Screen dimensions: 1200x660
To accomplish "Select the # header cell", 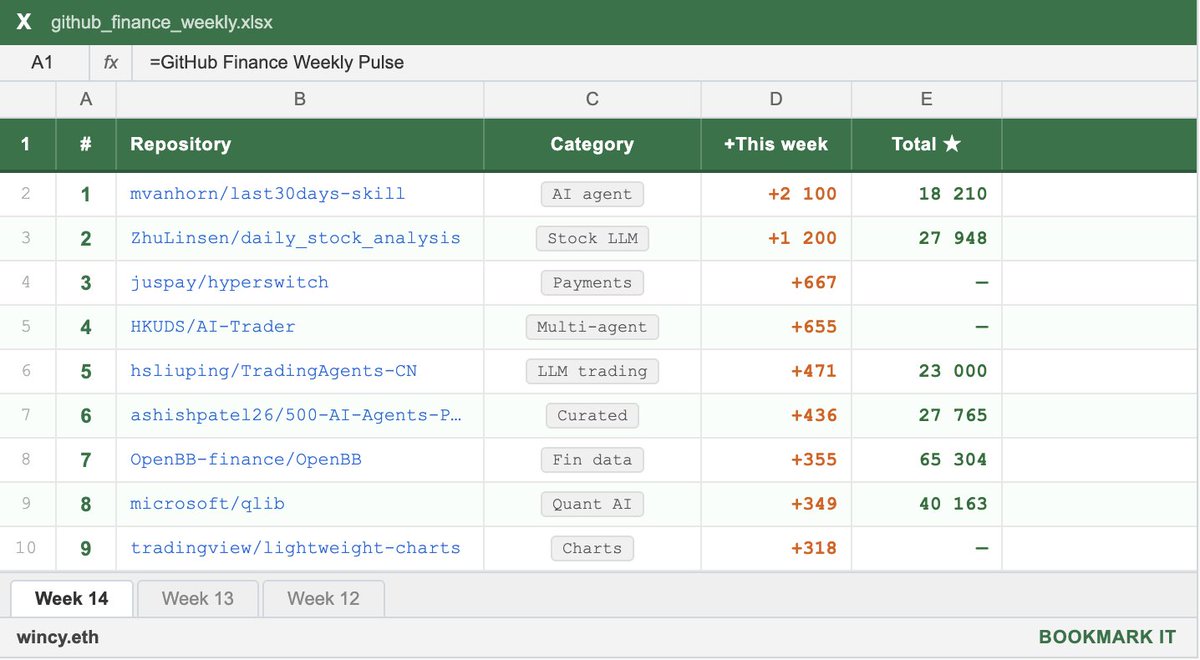I will [x=86, y=144].
